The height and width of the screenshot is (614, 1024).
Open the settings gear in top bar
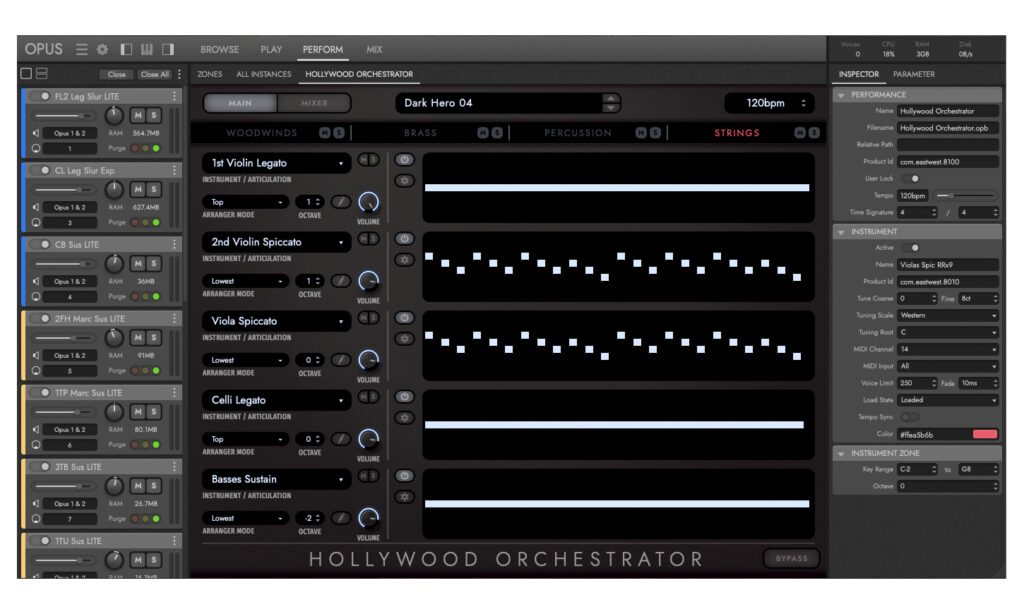103,50
